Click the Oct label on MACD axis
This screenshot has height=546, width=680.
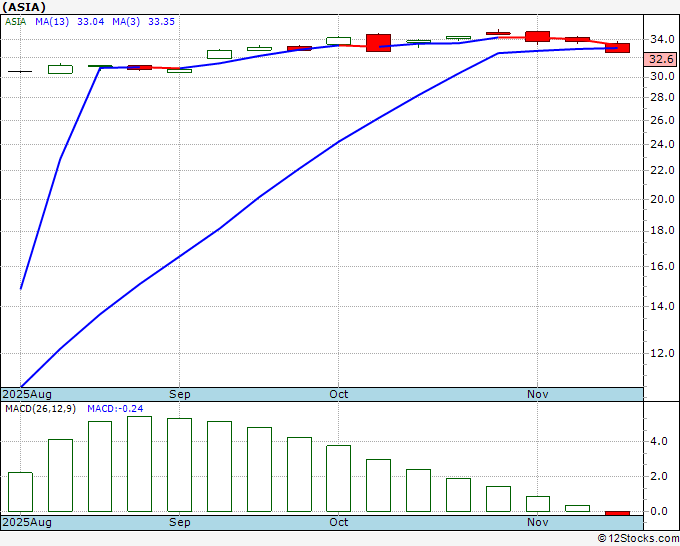point(338,522)
